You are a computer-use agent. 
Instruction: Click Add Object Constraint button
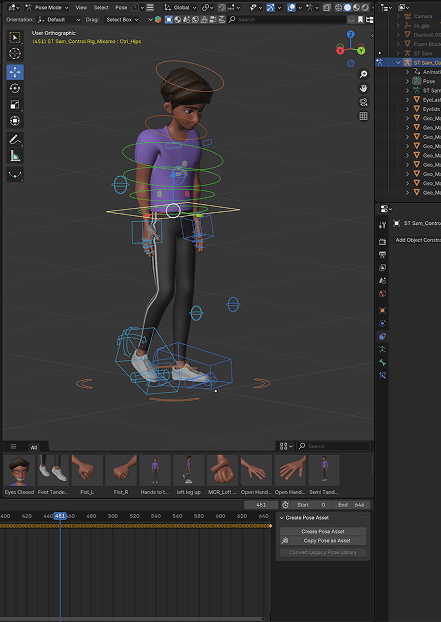(x=417, y=240)
